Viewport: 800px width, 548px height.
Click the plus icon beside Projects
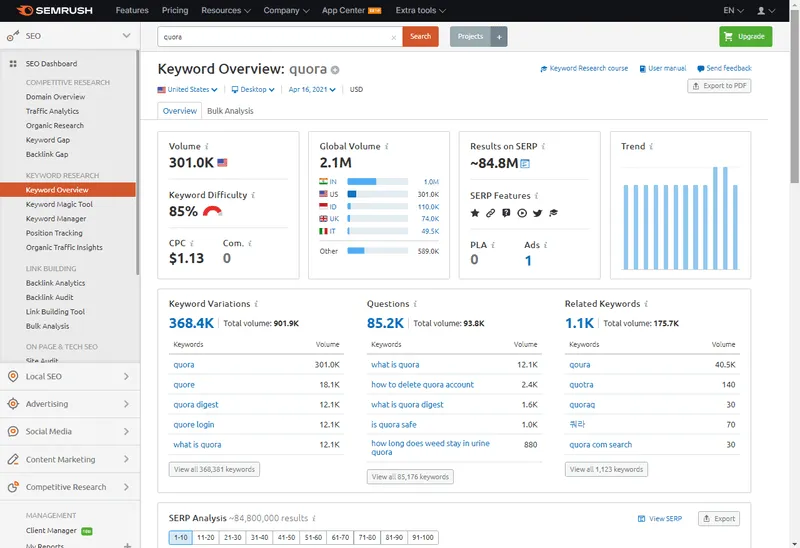(499, 37)
